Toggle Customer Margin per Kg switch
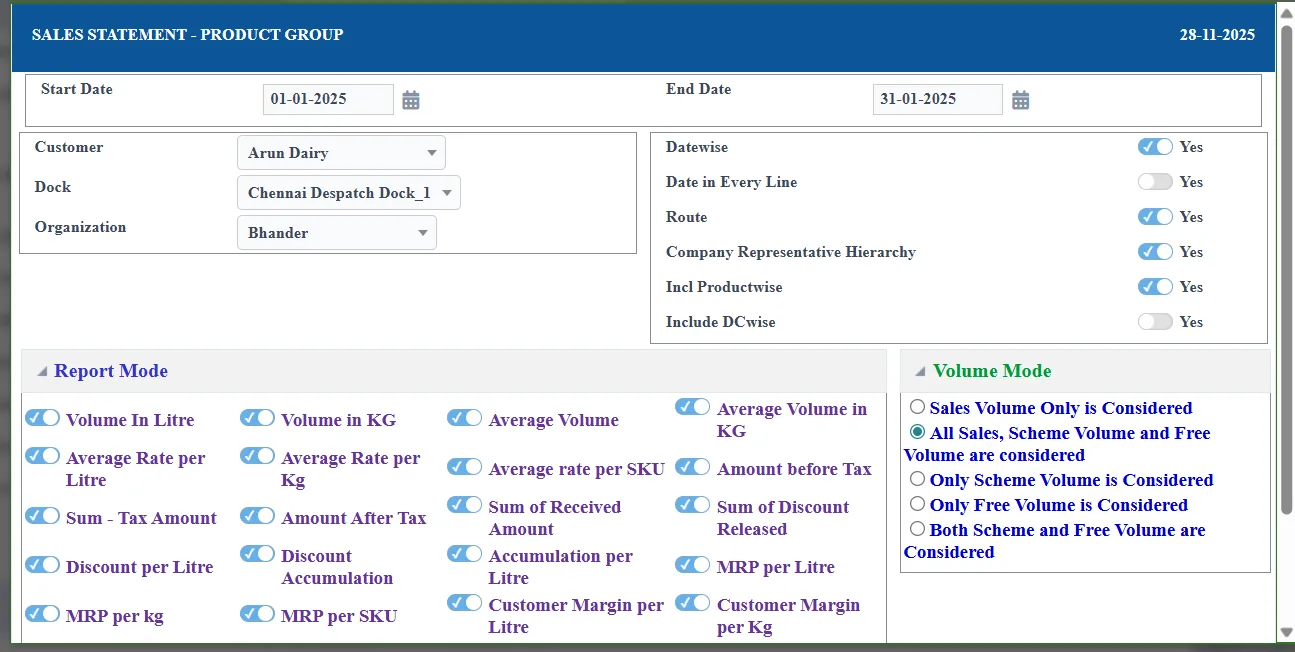The image size is (1295, 652). pyautogui.click(x=693, y=603)
